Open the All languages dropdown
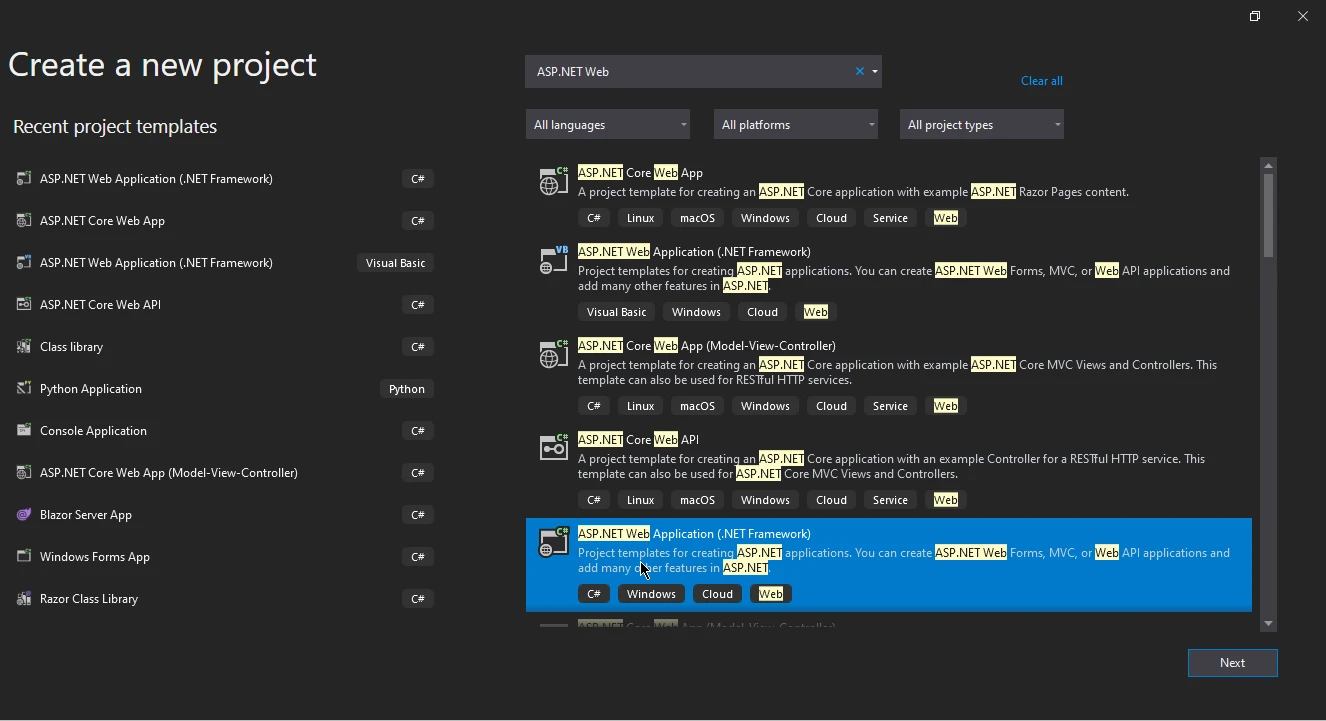Image resolution: width=1326 pixels, height=721 pixels. [608, 125]
